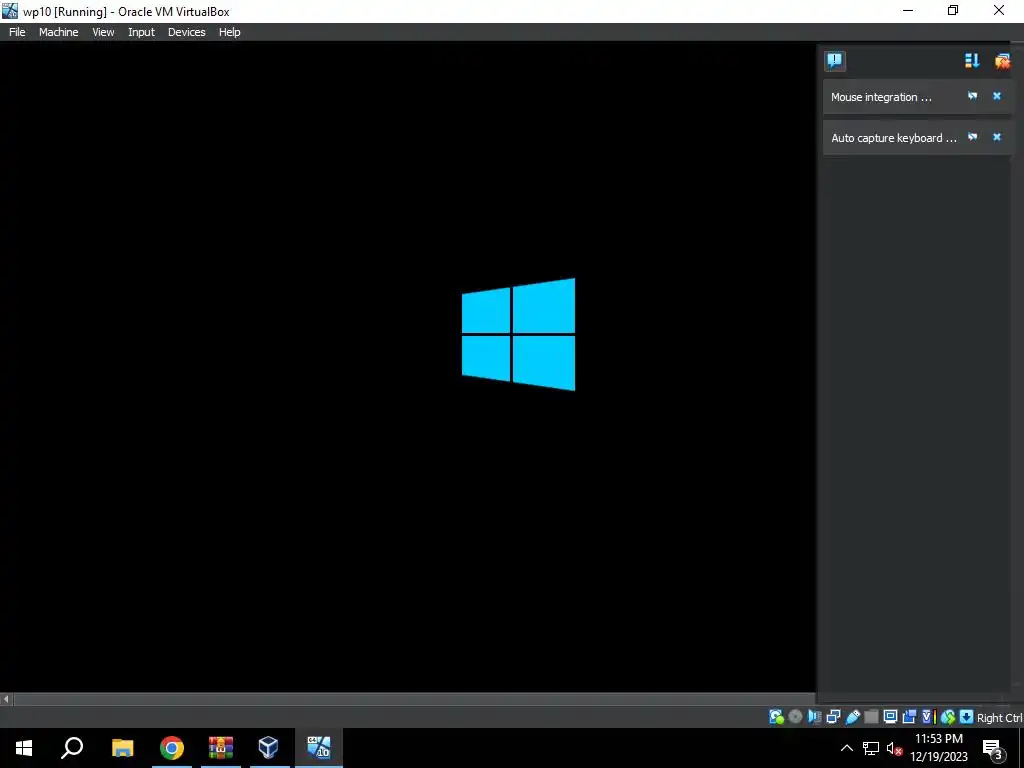Click the delete finished notifications icon
This screenshot has height=768, width=1024.
pyautogui.click(x=1002, y=61)
